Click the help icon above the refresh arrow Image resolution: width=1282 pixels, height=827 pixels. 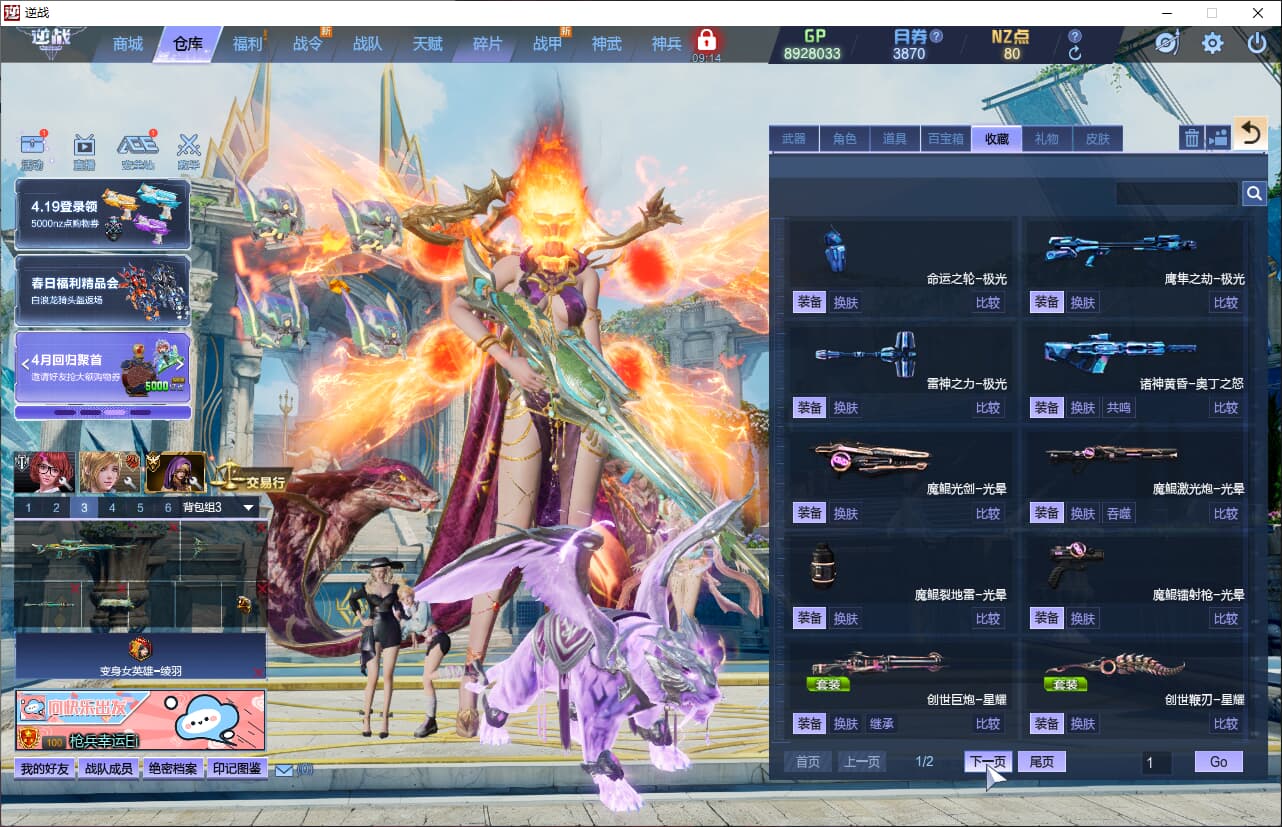click(1075, 36)
